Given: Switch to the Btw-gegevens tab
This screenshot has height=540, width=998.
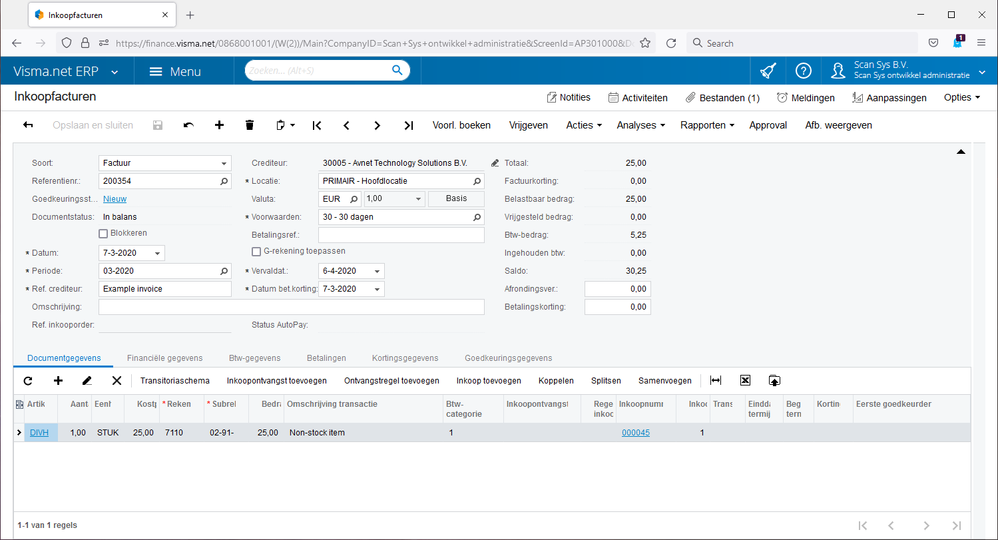Looking at the screenshot, I should pyautogui.click(x=255, y=358).
